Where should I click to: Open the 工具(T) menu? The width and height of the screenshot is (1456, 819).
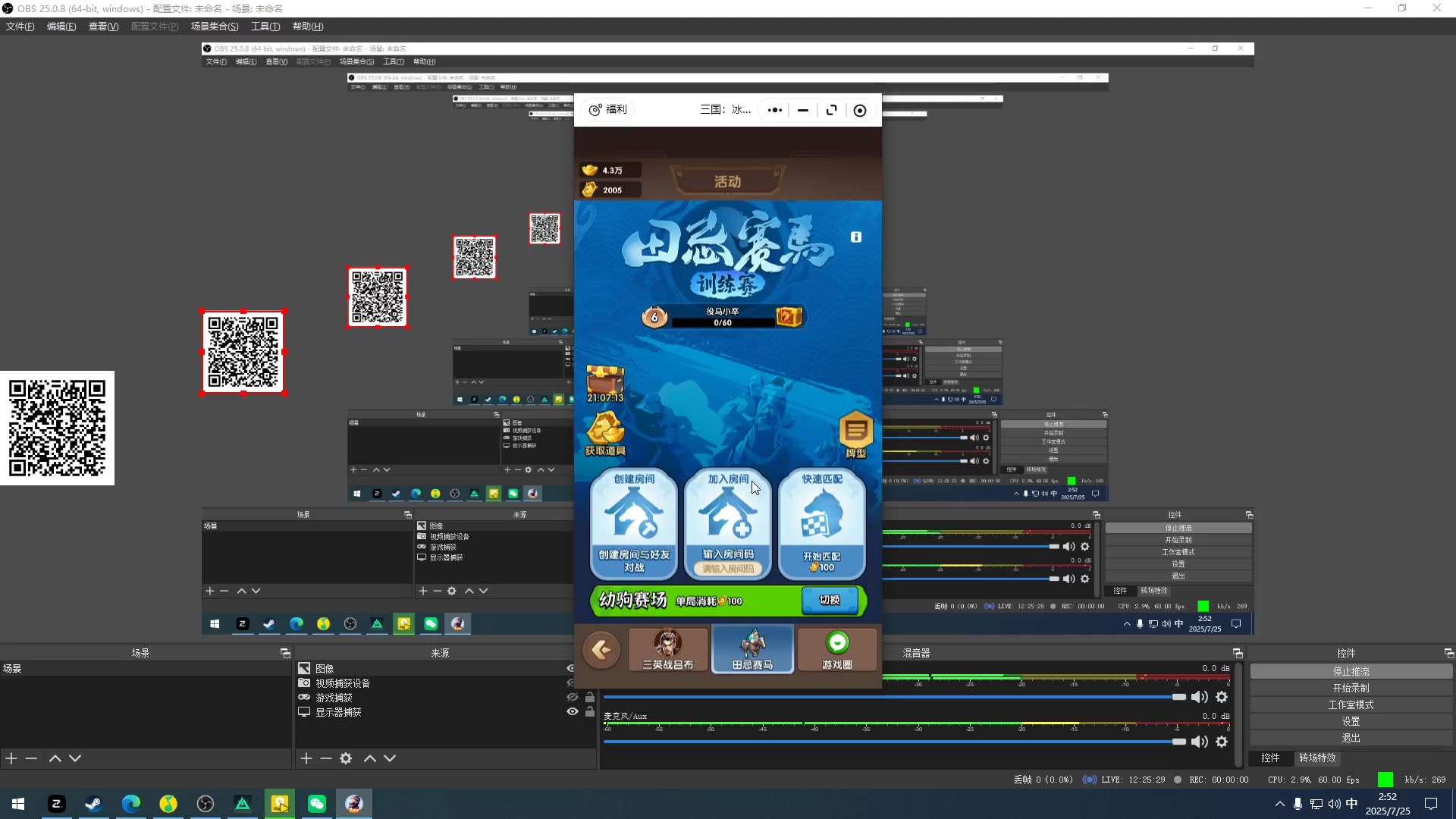click(265, 27)
